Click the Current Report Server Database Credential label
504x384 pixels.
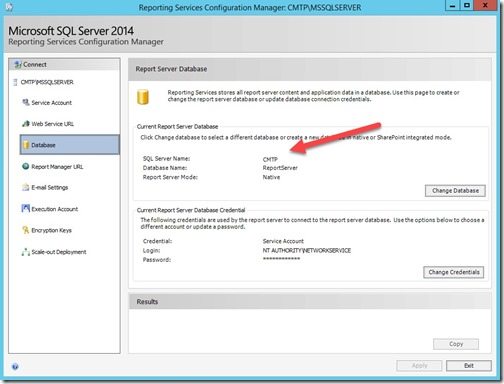click(191, 210)
